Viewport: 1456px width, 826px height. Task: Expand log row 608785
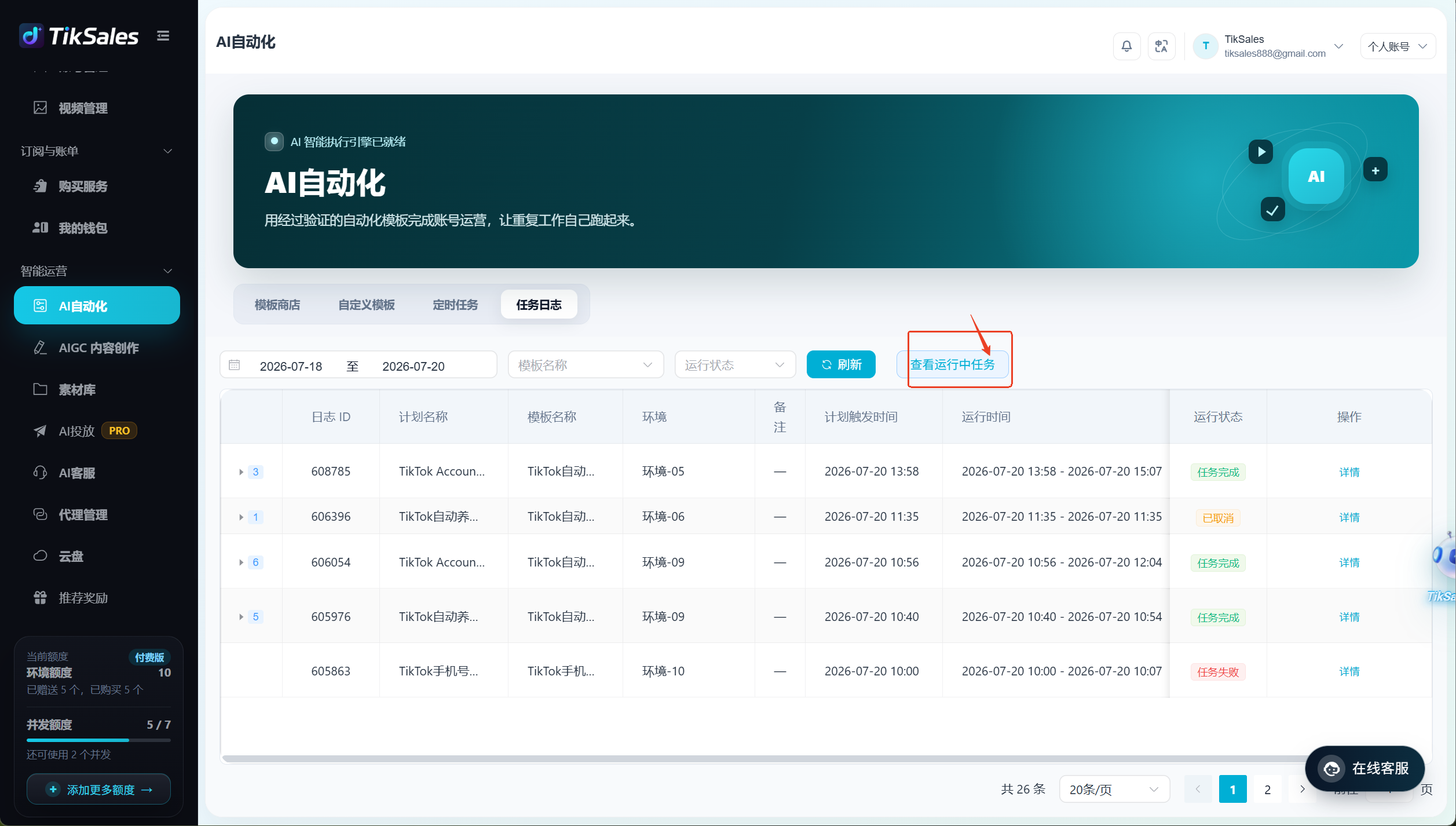[241, 472]
